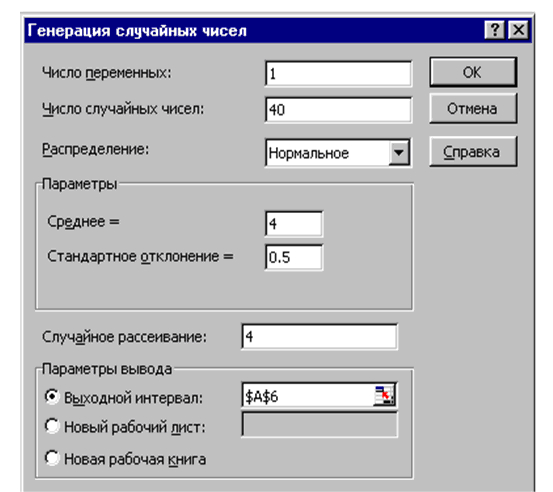Click the Число случайных чисел field
The height and width of the screenshot is (492, 553).
point(338,110)
